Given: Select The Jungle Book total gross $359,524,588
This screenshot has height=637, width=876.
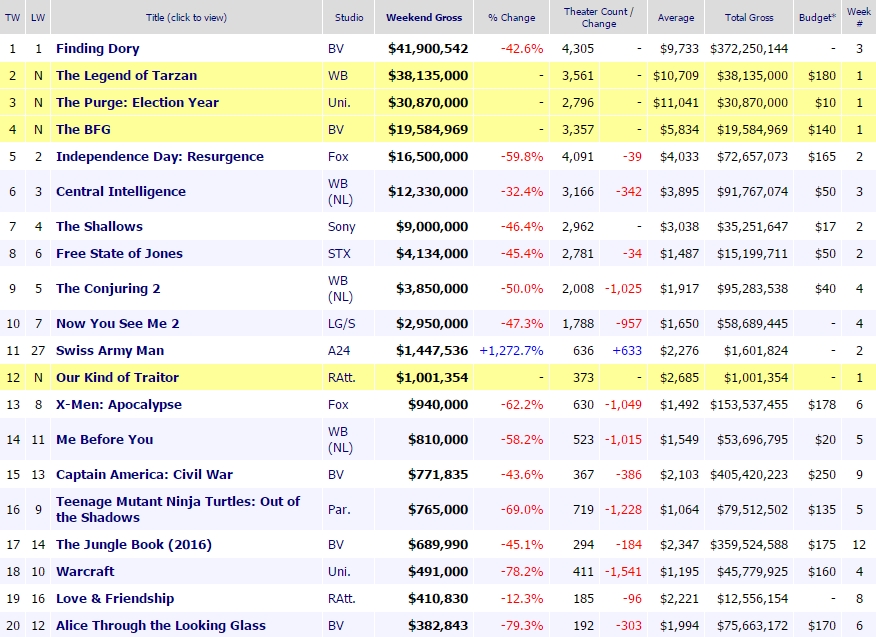Looking at the screenshot, I should click(x=749, y=544).
